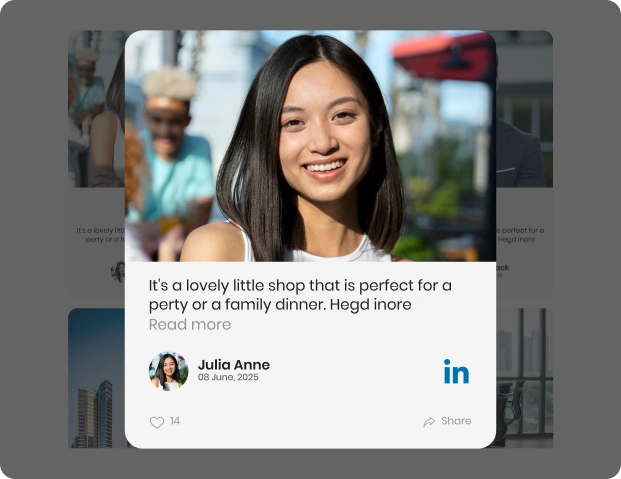Viewport: 621px width, 479px height.
Task: Open the bottom-left skyscraper photo
Action: [x=95, y=378]
